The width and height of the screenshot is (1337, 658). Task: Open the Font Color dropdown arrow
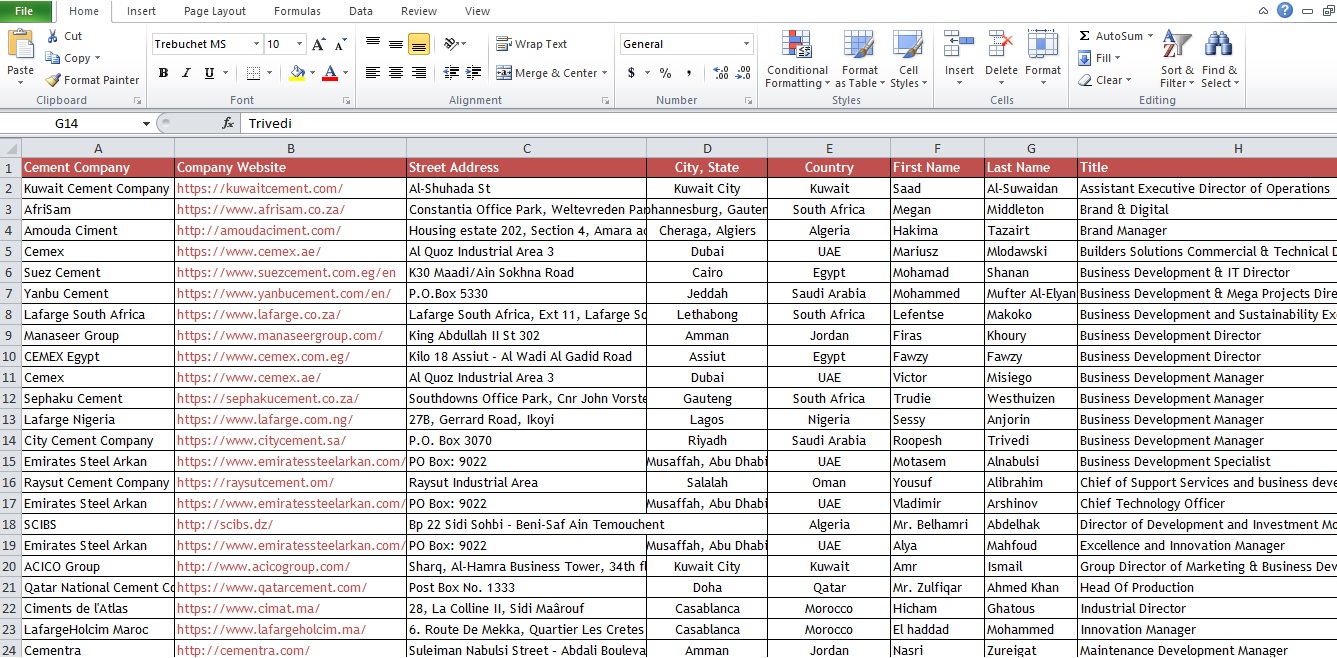click(345, 73)
